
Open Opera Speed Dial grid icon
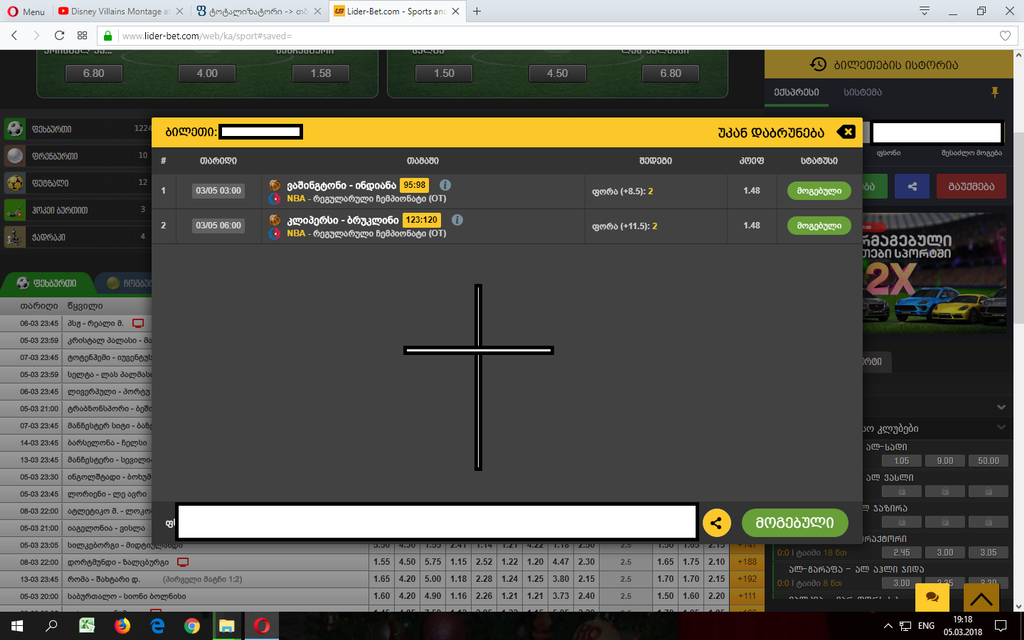[82, 35]
